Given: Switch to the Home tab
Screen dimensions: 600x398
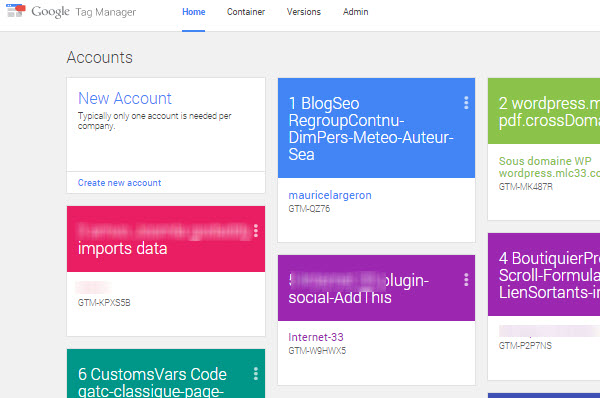Looking at the screenshot, I should click(x=194, y=12).
